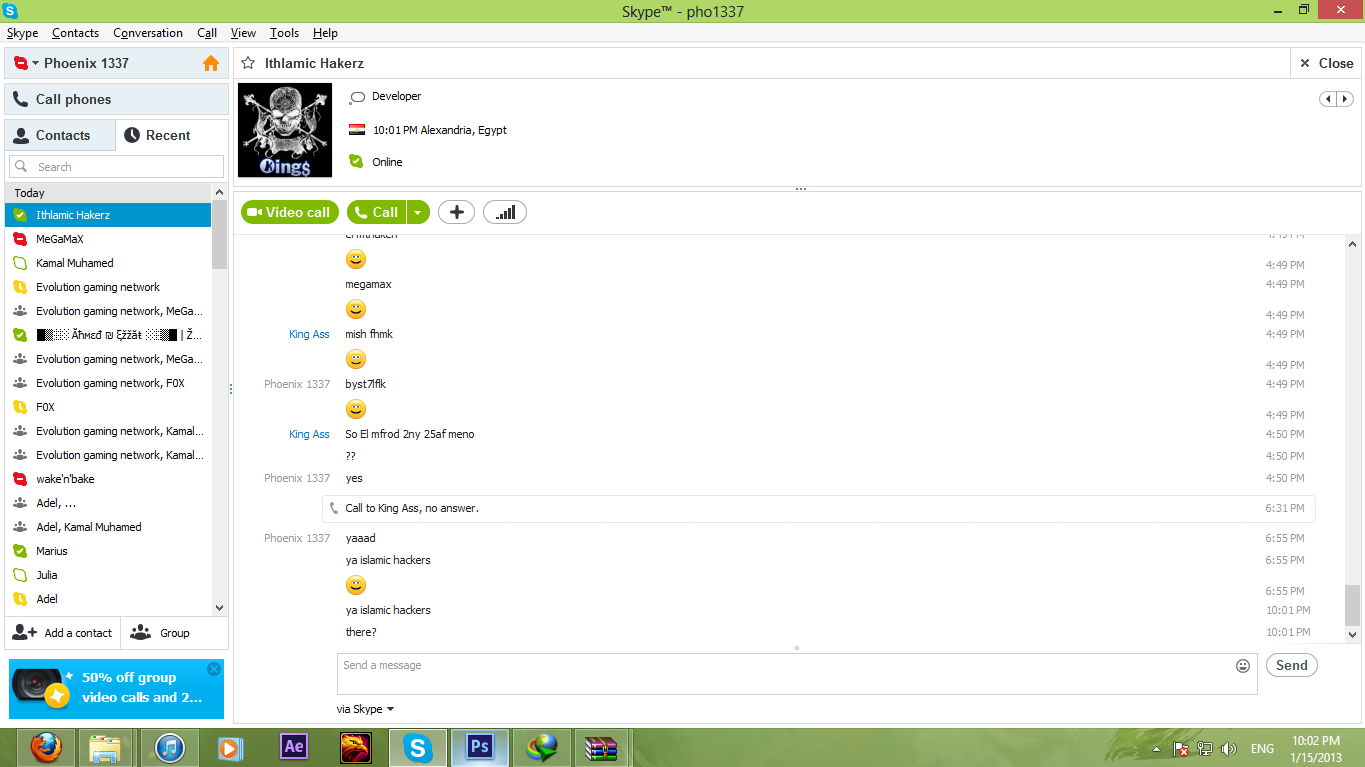
Task: Click the group icon beside Evolution gaming network, F0X
Action: (x=19, y=383)
